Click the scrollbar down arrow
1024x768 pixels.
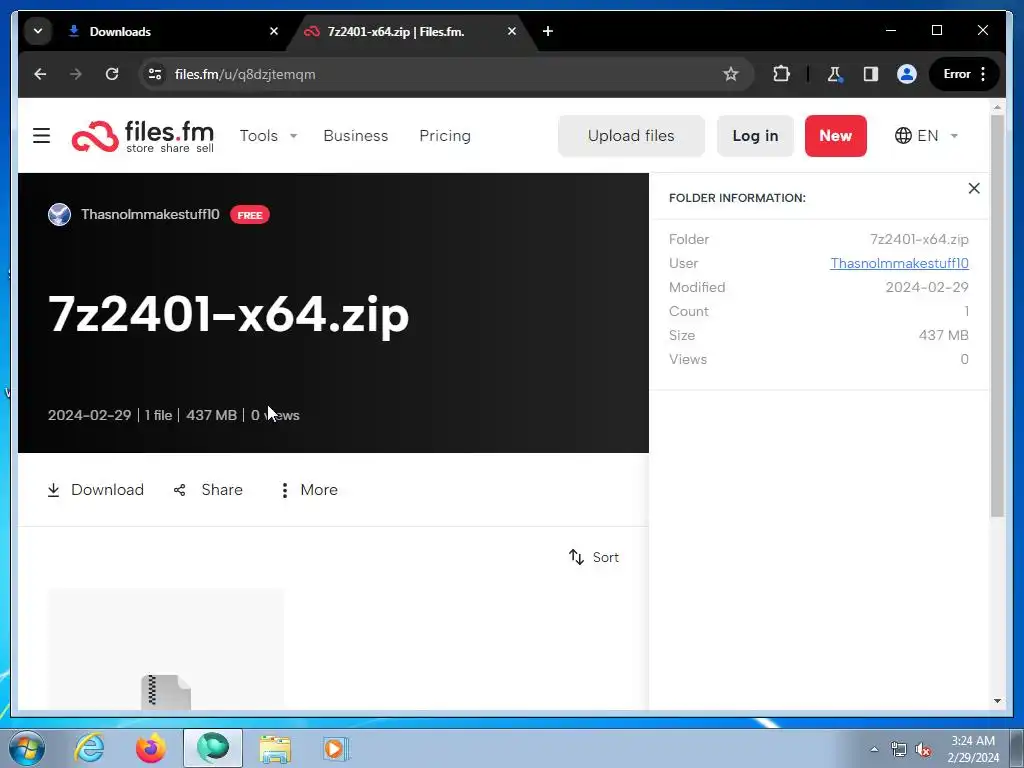pos(997,701)
